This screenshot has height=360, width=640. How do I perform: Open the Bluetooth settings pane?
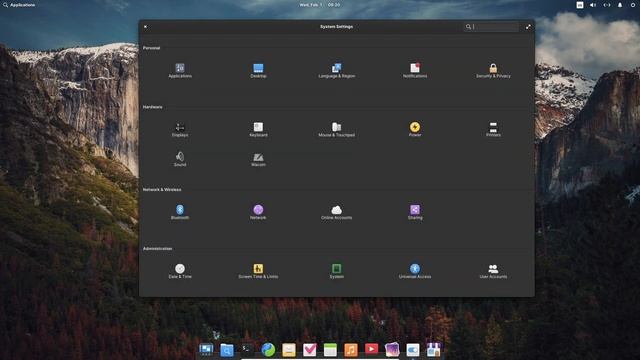[180, 212]
